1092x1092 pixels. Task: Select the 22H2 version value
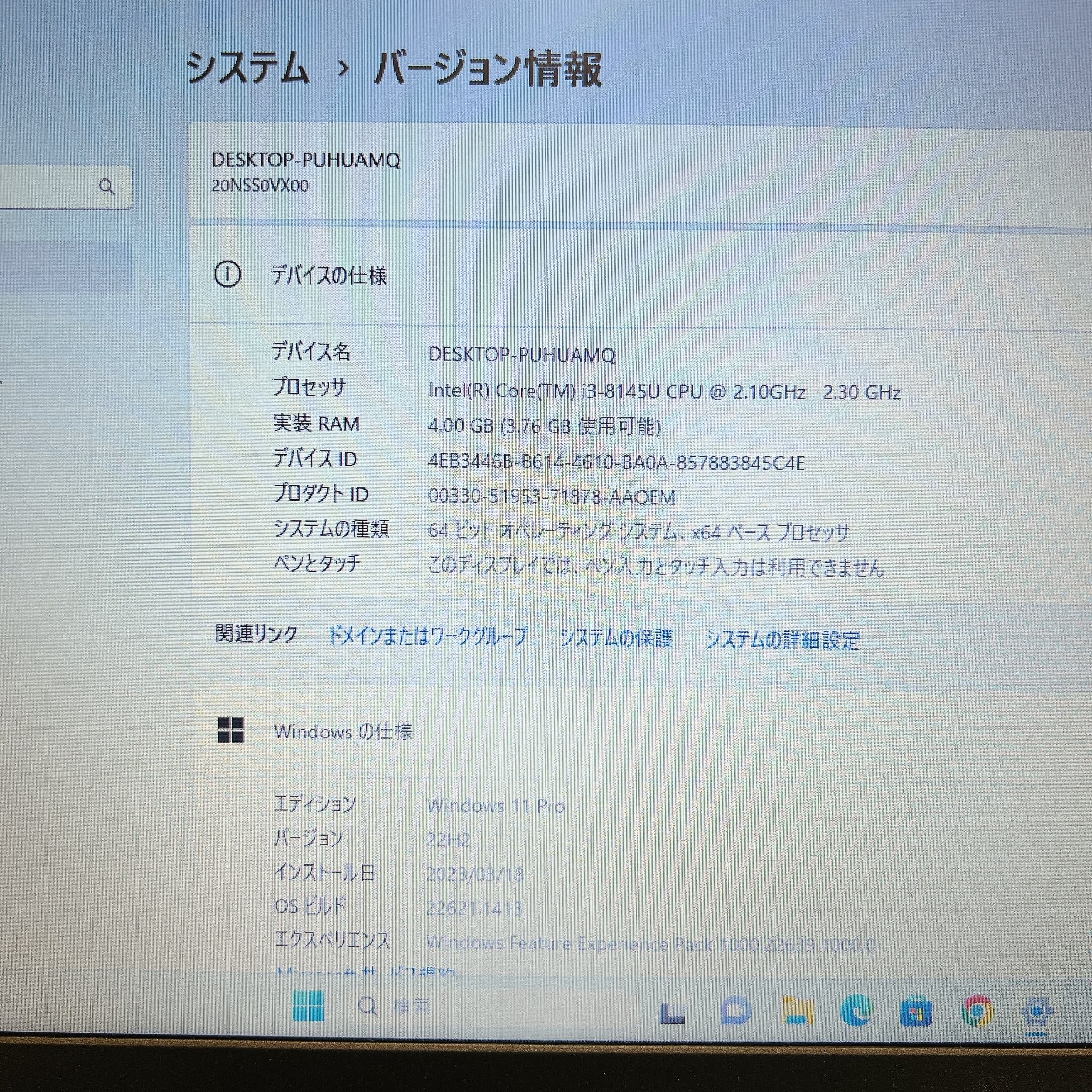[x=447, y=840]
